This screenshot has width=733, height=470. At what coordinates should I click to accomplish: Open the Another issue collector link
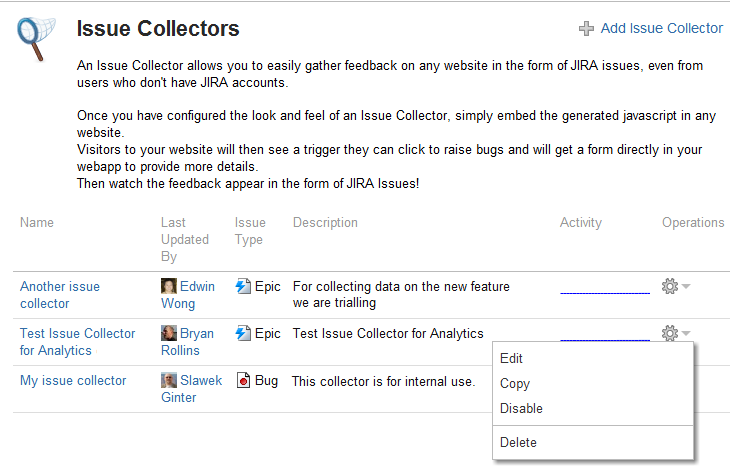[60, 295]
